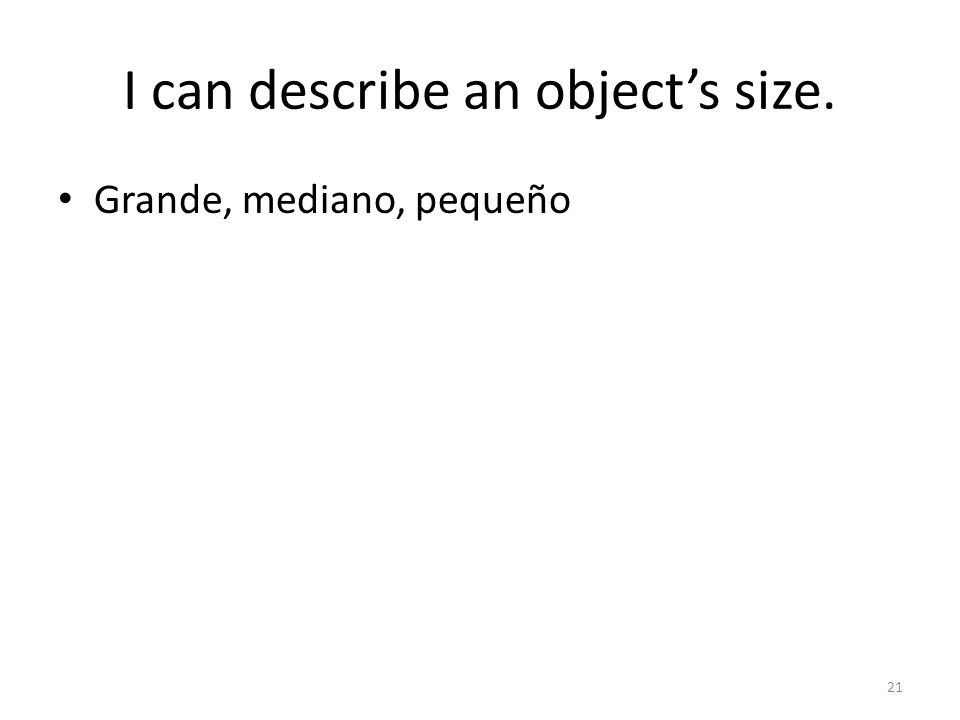Screen dimensions: 960x720
Task: Click the word "size." in the title
Action: coord(784,91)
